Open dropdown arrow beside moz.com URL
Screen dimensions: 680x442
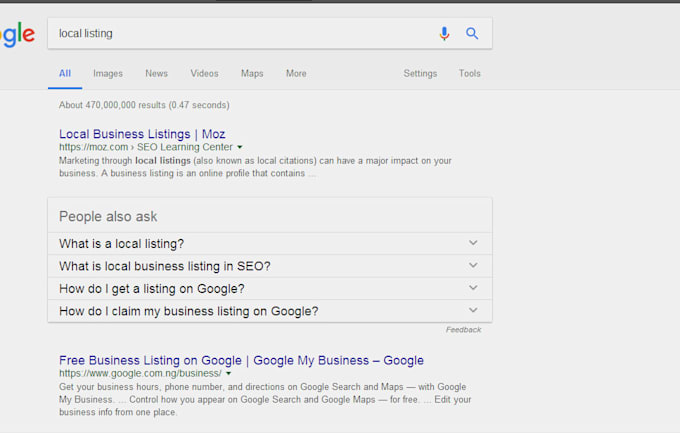[x=240, y=147]
